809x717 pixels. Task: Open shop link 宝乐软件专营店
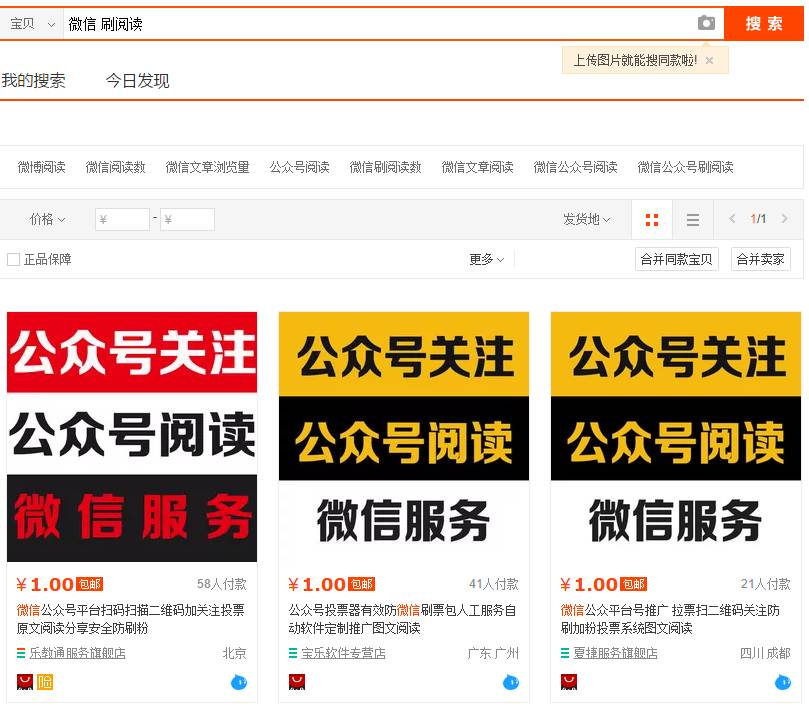[x=343, y=653]
